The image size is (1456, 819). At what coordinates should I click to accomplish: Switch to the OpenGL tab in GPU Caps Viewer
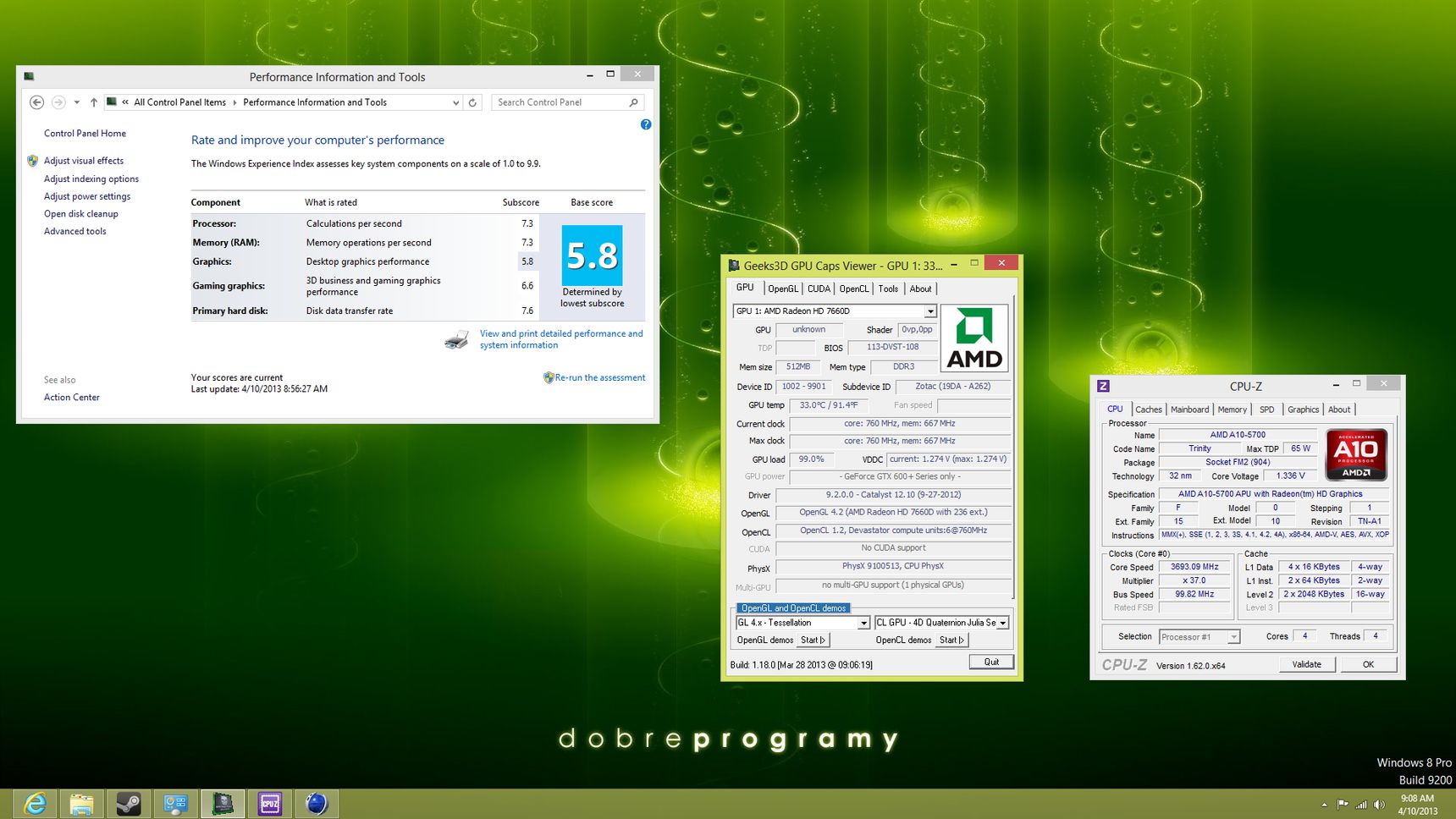click(783, 289)
